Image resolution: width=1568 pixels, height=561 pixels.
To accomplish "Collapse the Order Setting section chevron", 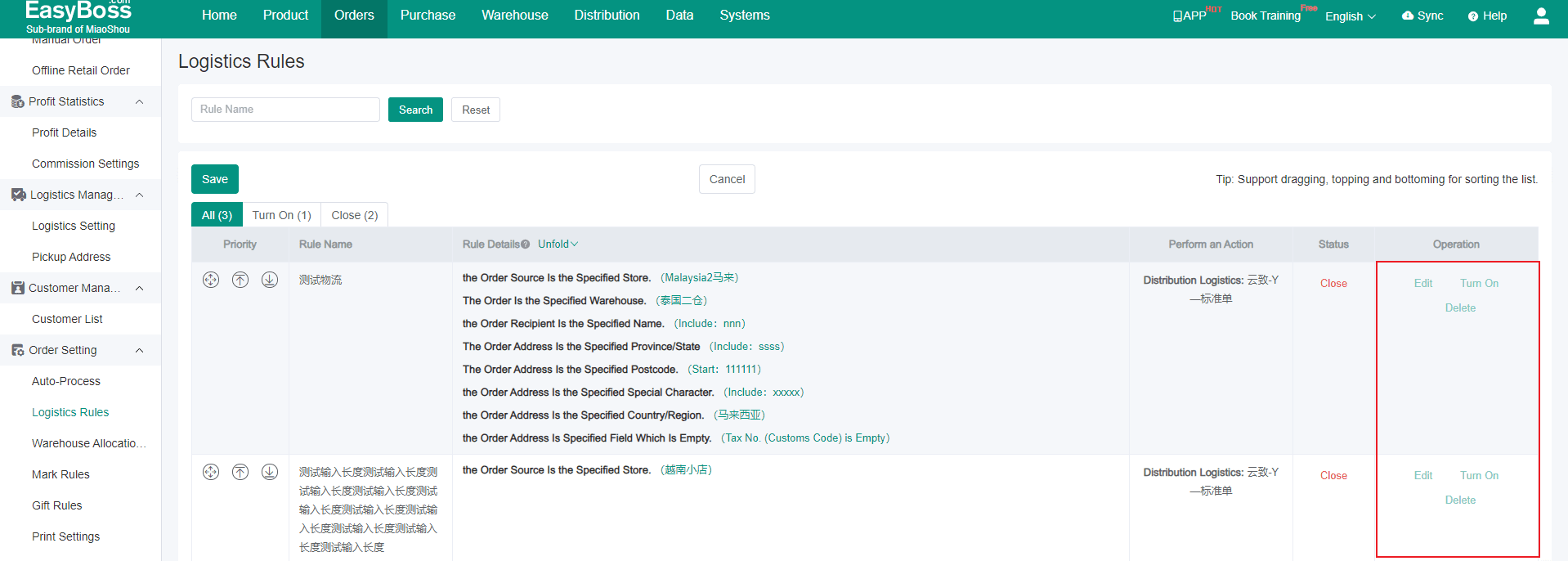I will [139, 350].
